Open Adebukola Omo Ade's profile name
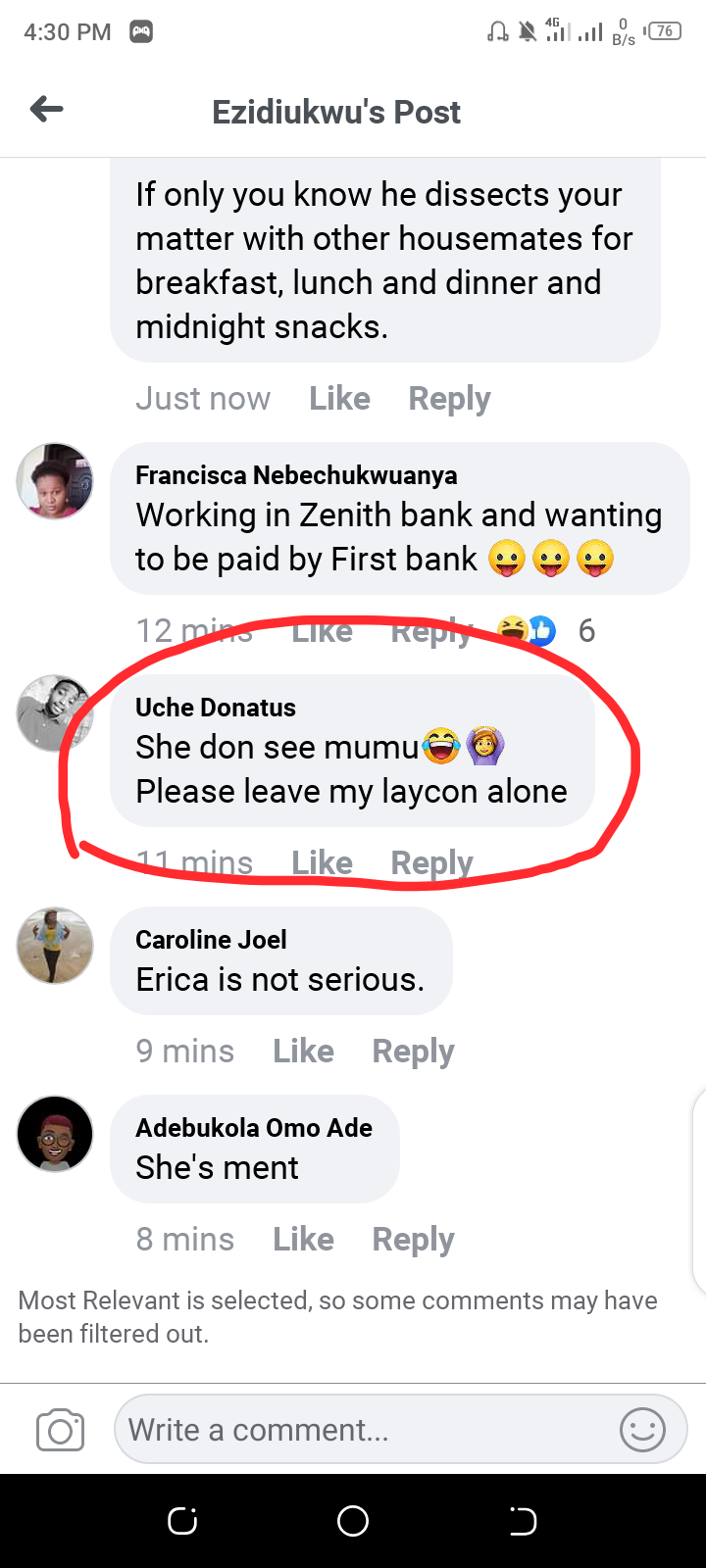The width and height of the screenshot is (706, 1568). tap(255, 1127)
